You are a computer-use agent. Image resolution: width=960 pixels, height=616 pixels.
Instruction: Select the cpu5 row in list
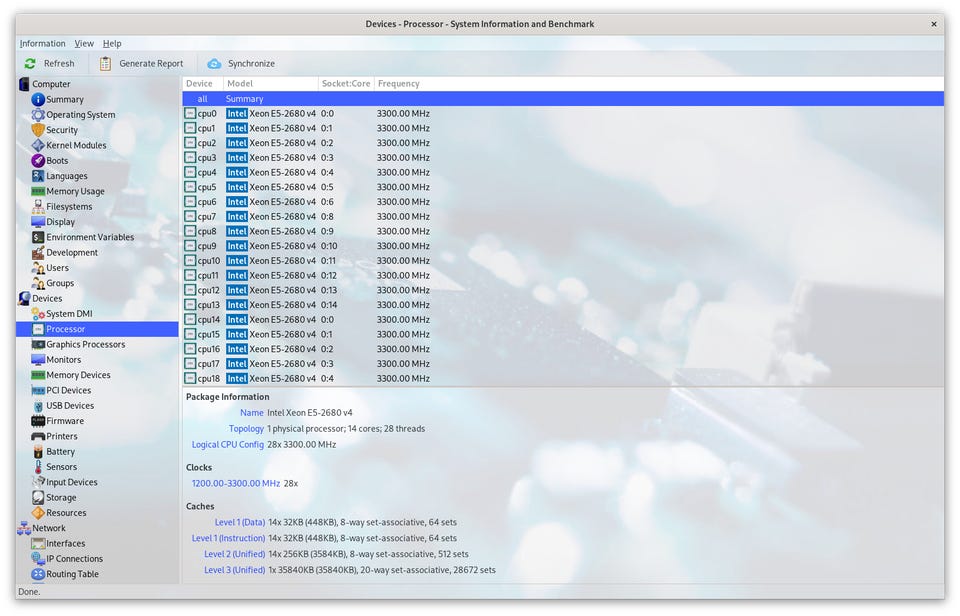300,188
